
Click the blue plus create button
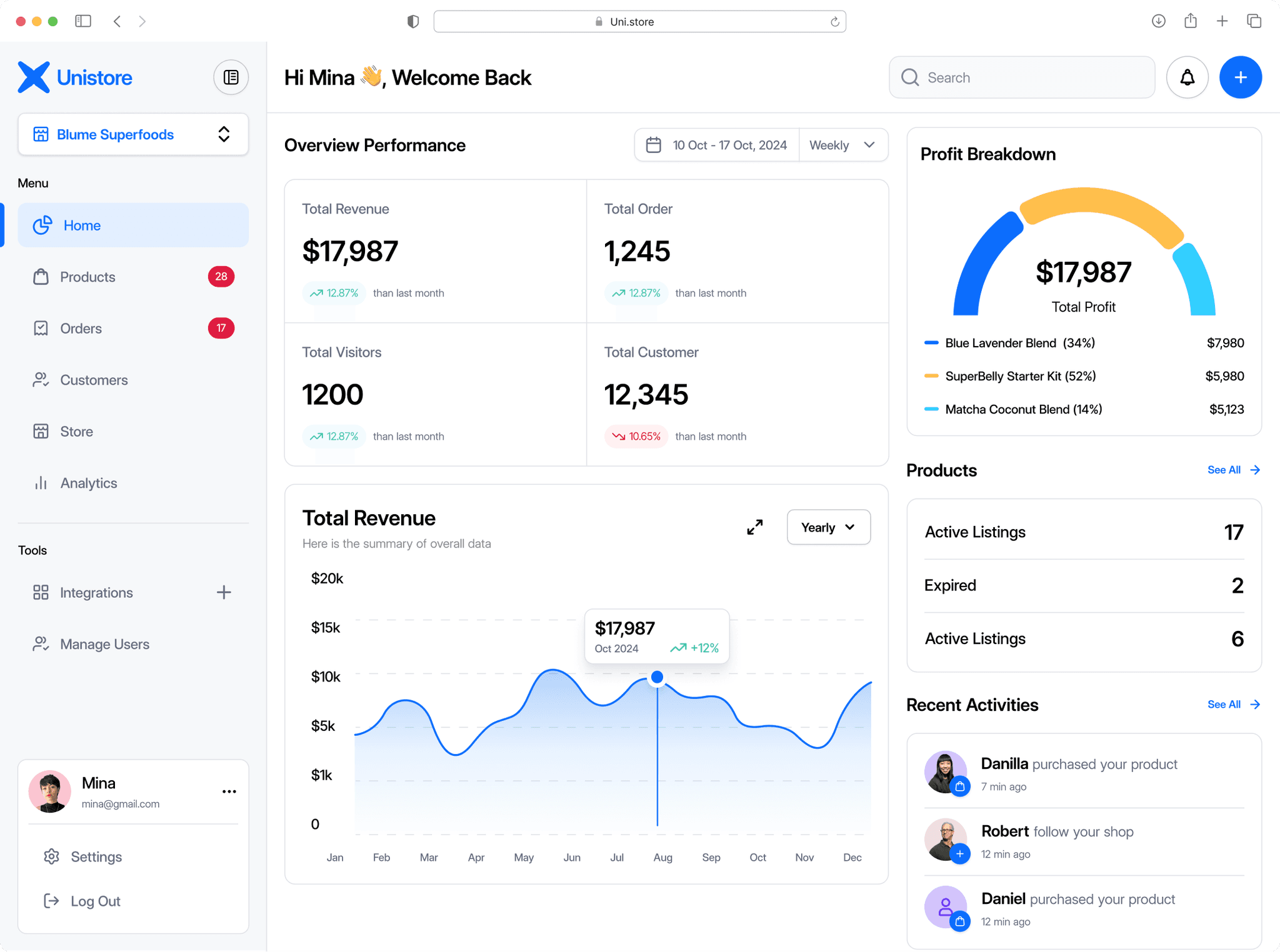tap(1241, 77)
